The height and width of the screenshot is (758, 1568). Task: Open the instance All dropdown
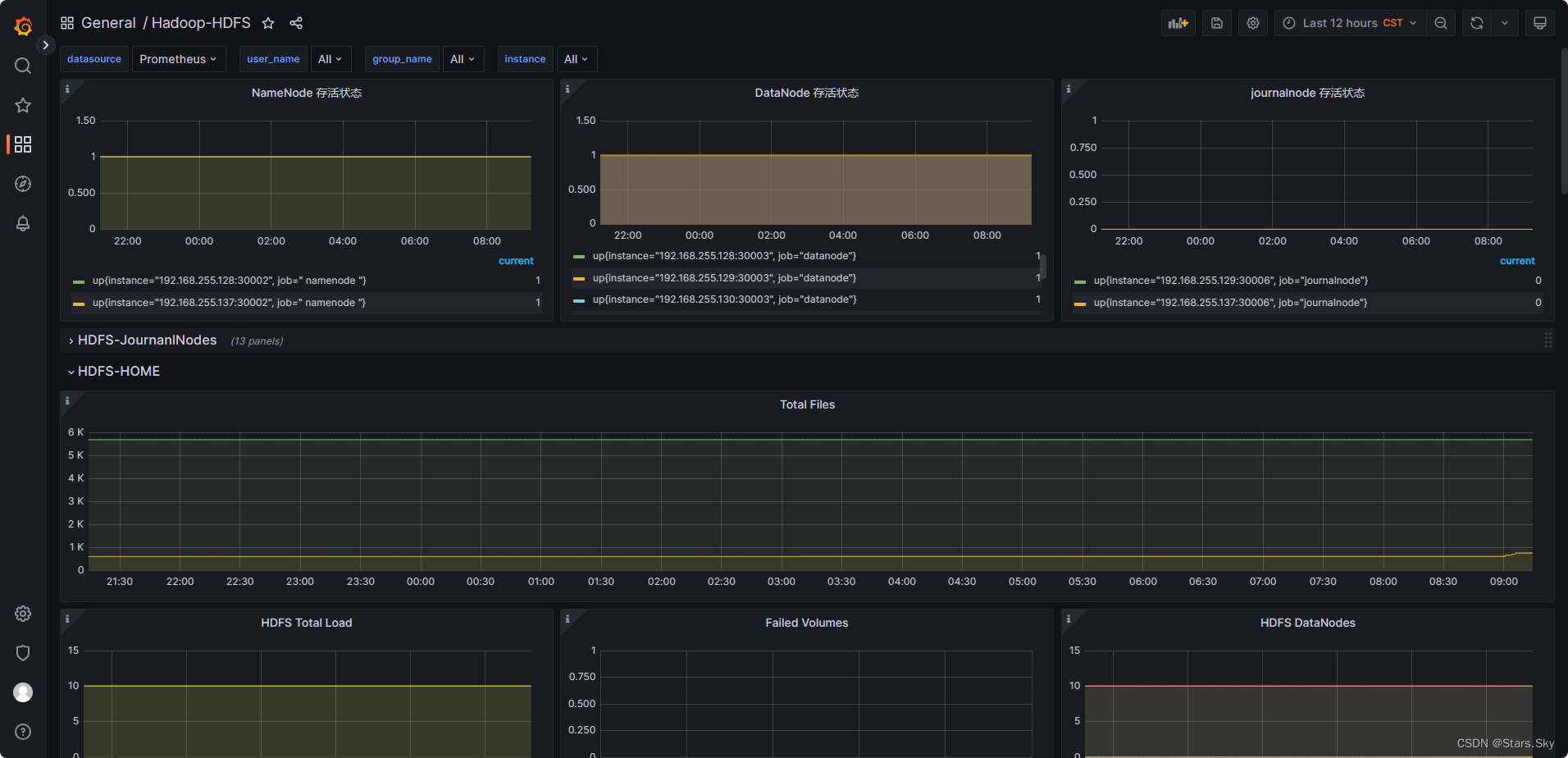tap(577, 59)
